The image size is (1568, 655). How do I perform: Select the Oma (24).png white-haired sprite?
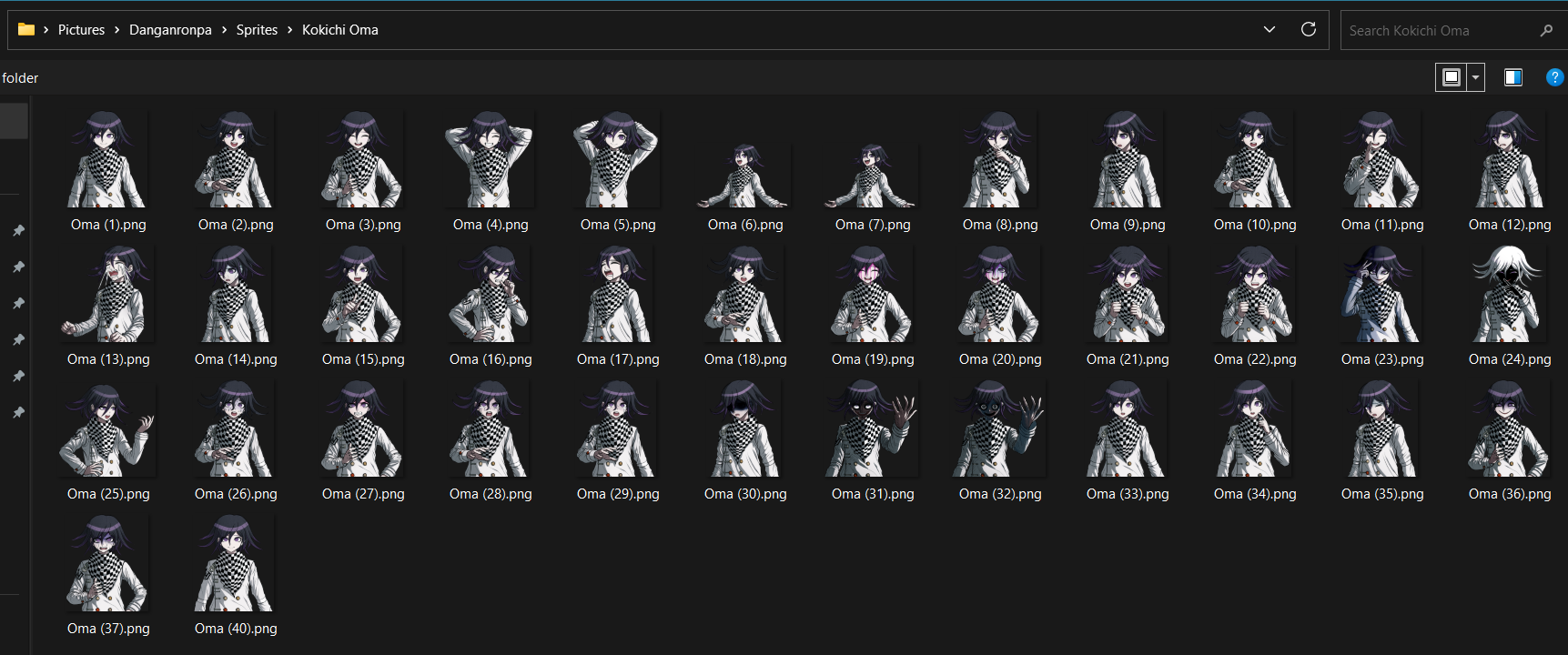(x=1509, y=294)
